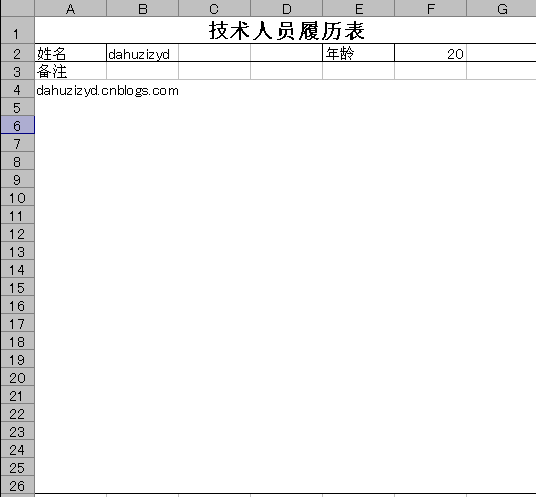Image resolution: width=536 pixels, height=497 pixels.
Task: Click the cell containing 20
Action: (430, 53)
